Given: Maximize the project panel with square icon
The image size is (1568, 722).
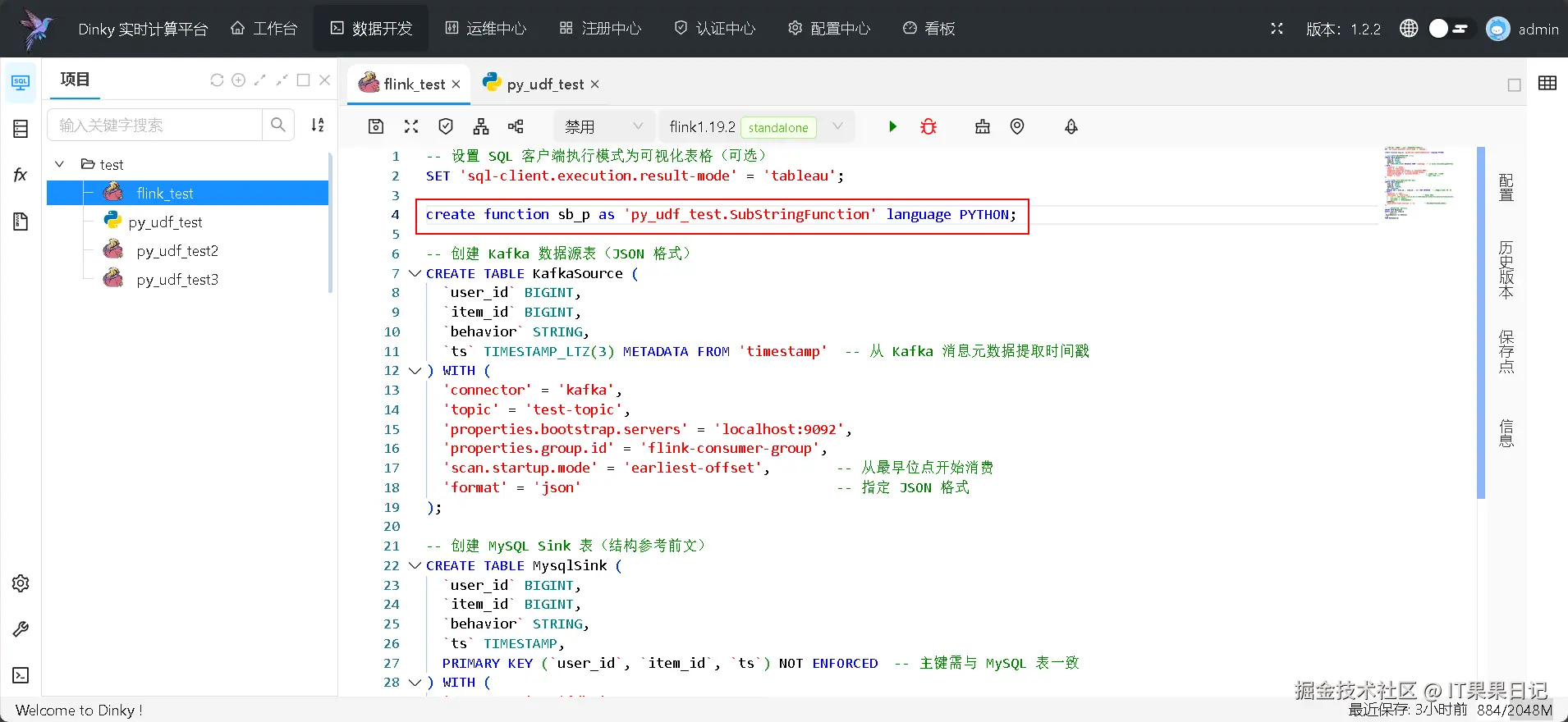Looking at the screenshot, I should tap(303, 80).
